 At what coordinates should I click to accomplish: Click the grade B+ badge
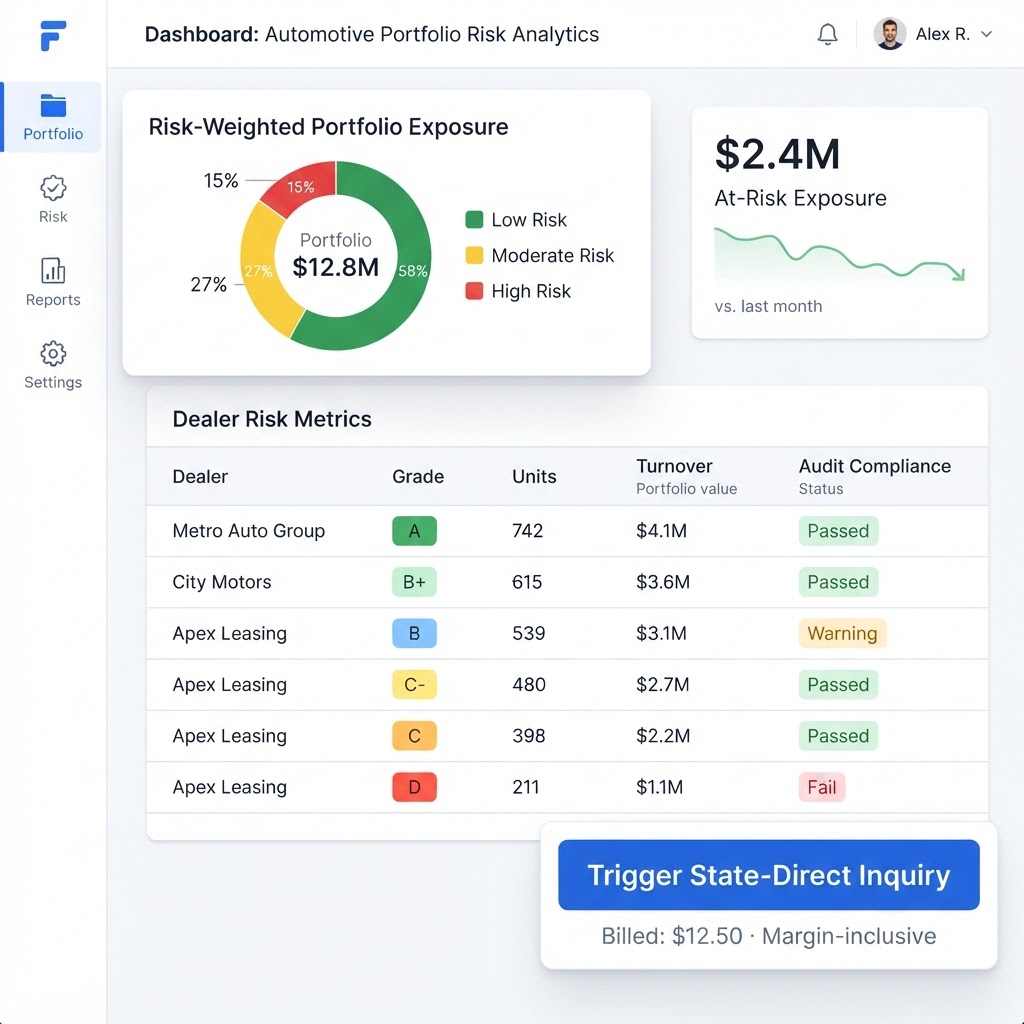tap(414, 582)
